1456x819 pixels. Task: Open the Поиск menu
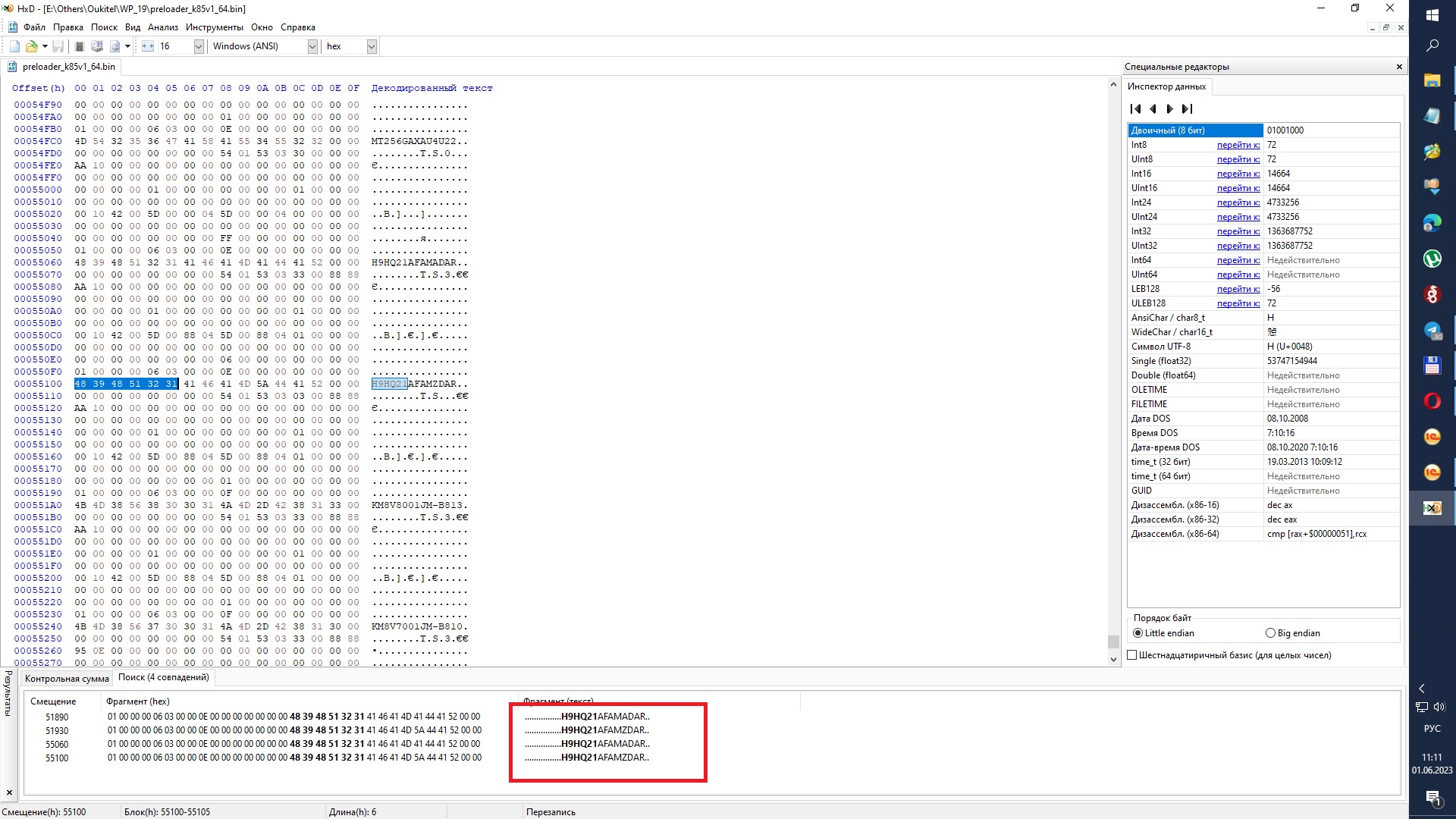(105, 27)
